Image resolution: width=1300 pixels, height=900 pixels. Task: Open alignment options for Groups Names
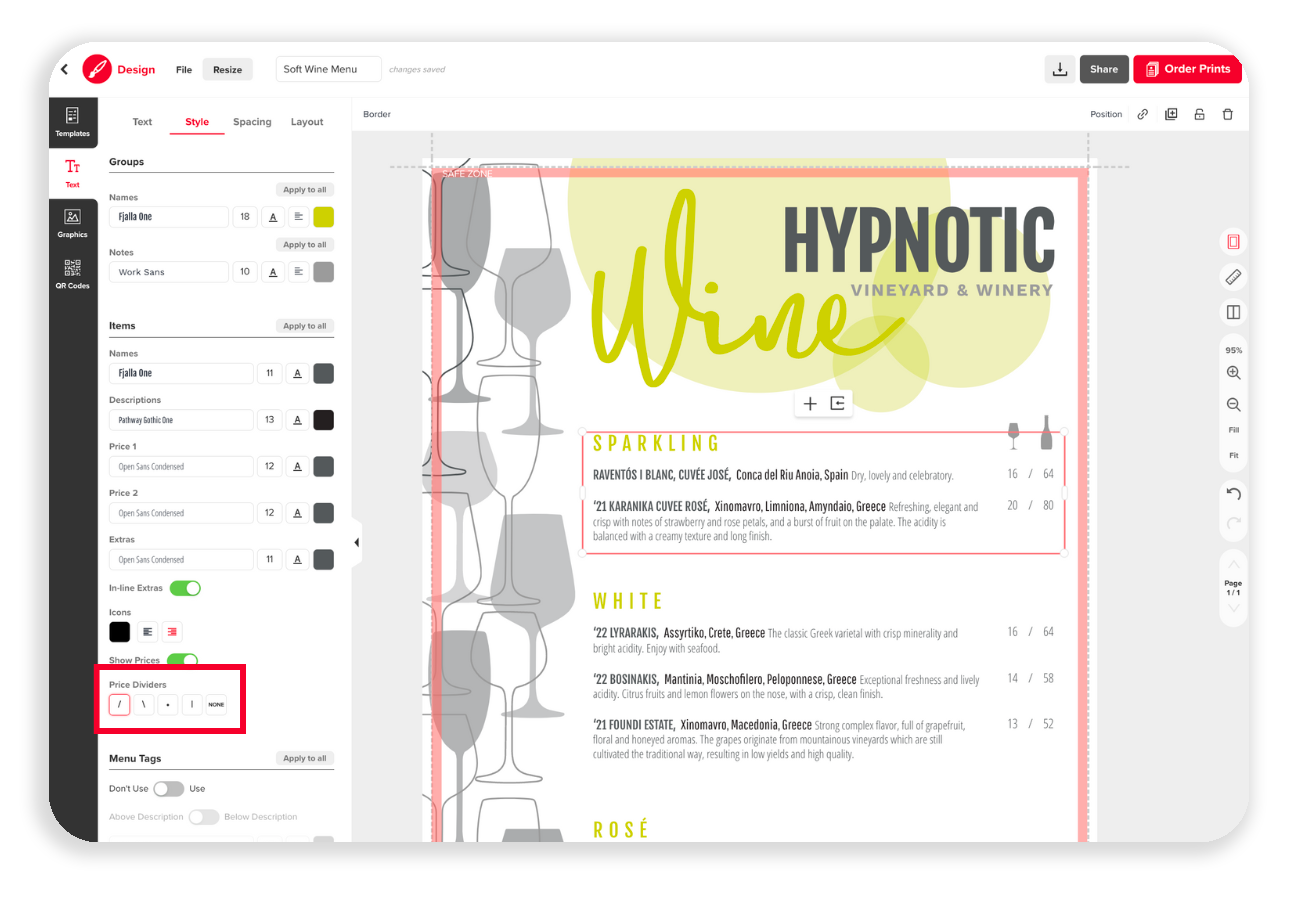pos(298,217)
